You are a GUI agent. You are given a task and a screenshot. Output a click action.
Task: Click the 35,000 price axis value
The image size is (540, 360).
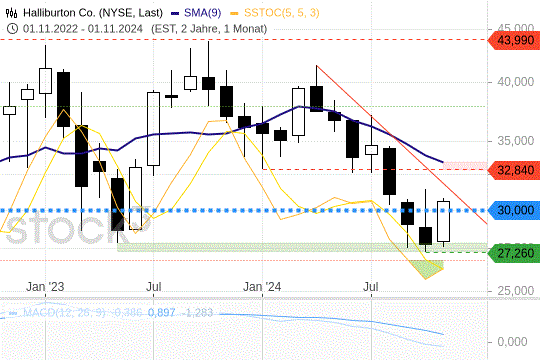pyautogui.click(x=516, y=141)
